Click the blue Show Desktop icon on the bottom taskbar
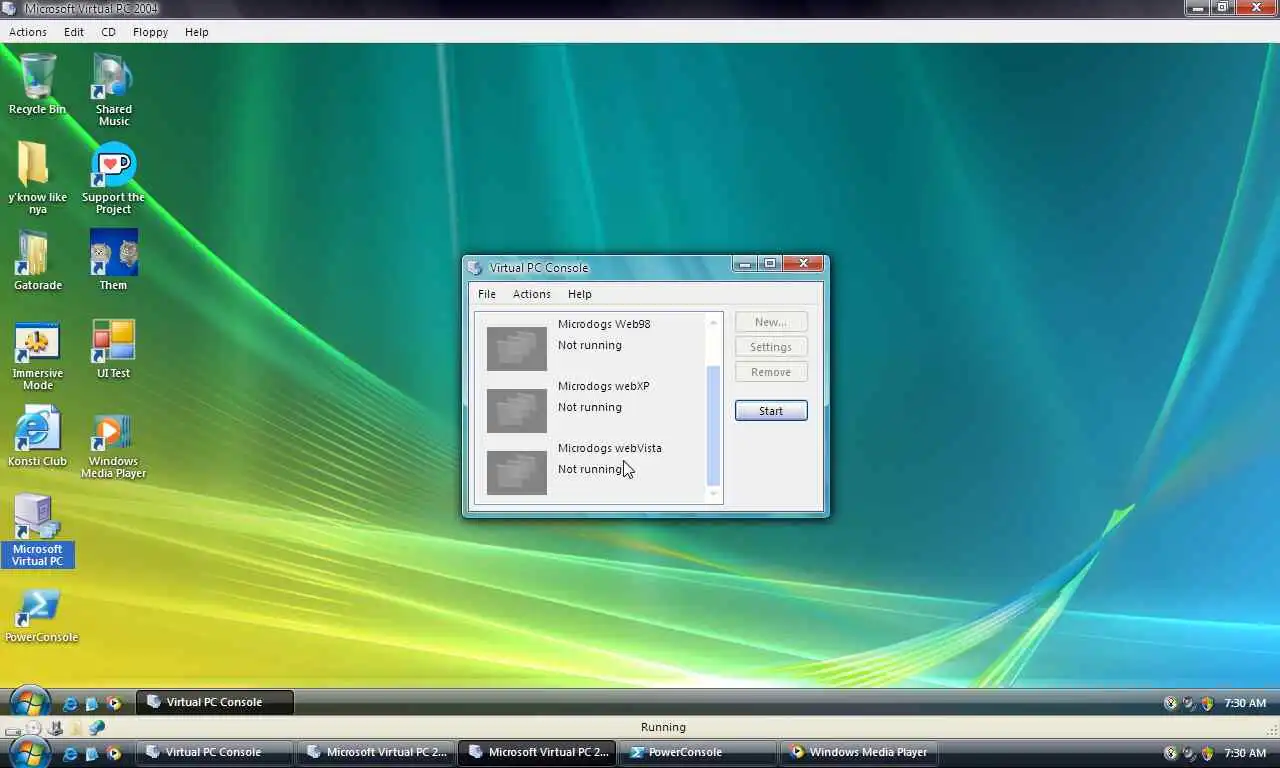This screenshot has width=1280, height=768. [x=92, y=753]
